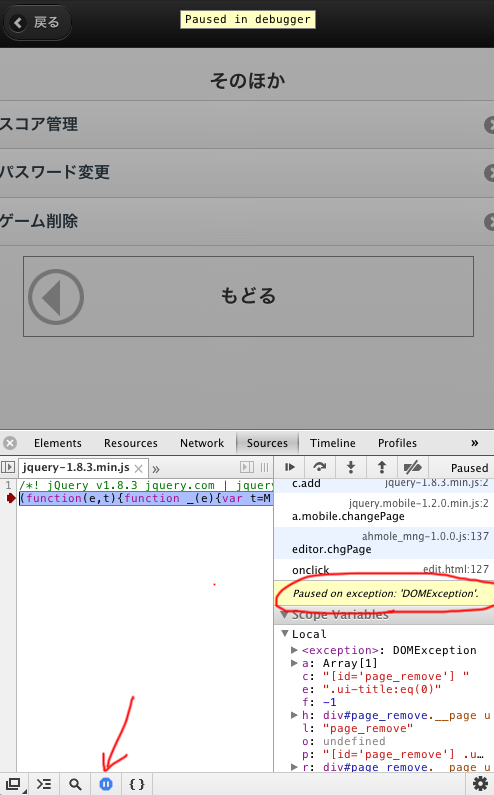Open the jquery.mobile-1.2.0.min.js:2 source link
This screenshot has height=795, width=494.
pos(418,503)
